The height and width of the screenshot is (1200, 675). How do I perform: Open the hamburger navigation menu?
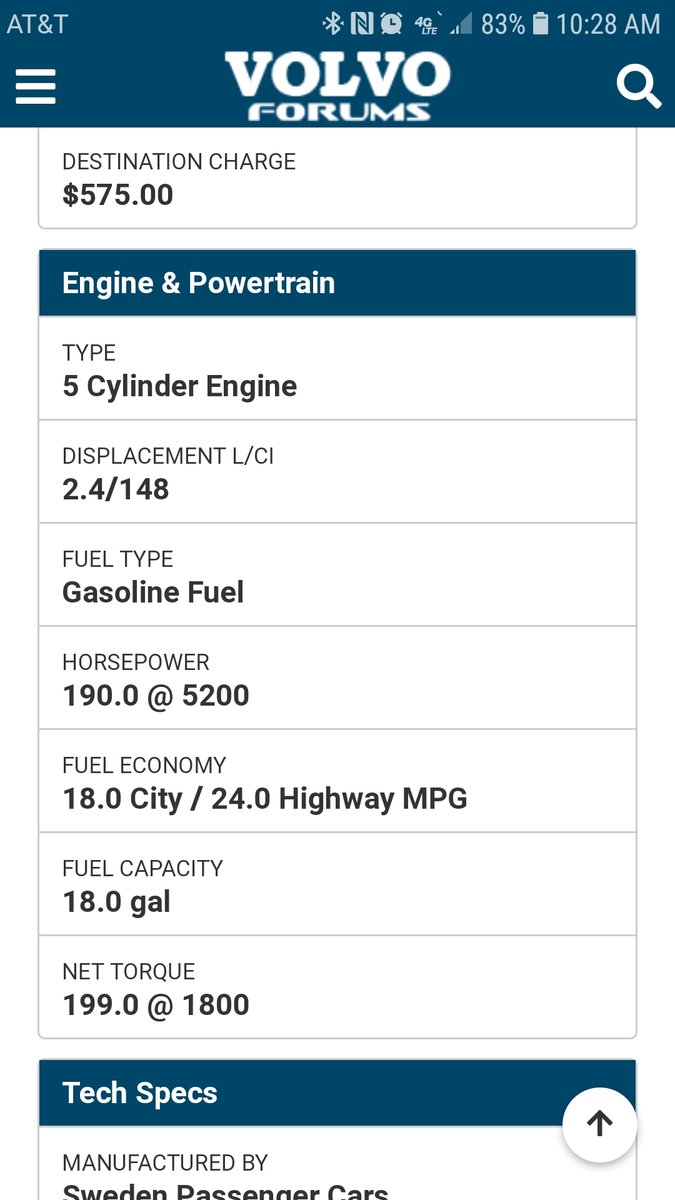[x=35, y=86]
